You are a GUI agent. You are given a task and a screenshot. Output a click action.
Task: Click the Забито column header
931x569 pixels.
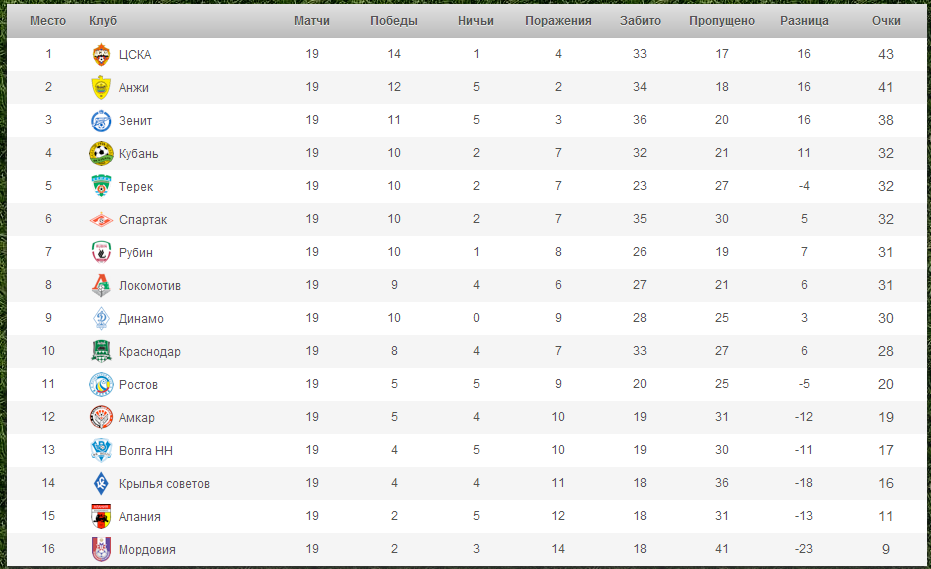[640, 21]
